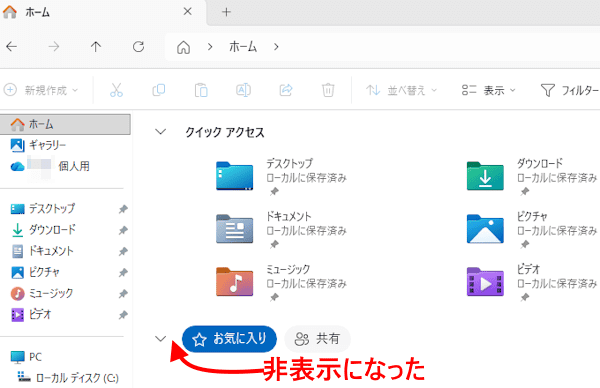Click pin icon next to sidebar ミュージック
This screenshot has width=600, height=388.
click(x=123, y=294)
